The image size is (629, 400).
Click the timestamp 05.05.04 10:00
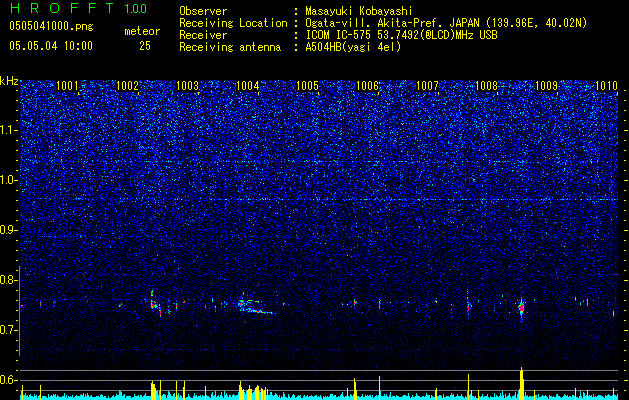[51, 46]
